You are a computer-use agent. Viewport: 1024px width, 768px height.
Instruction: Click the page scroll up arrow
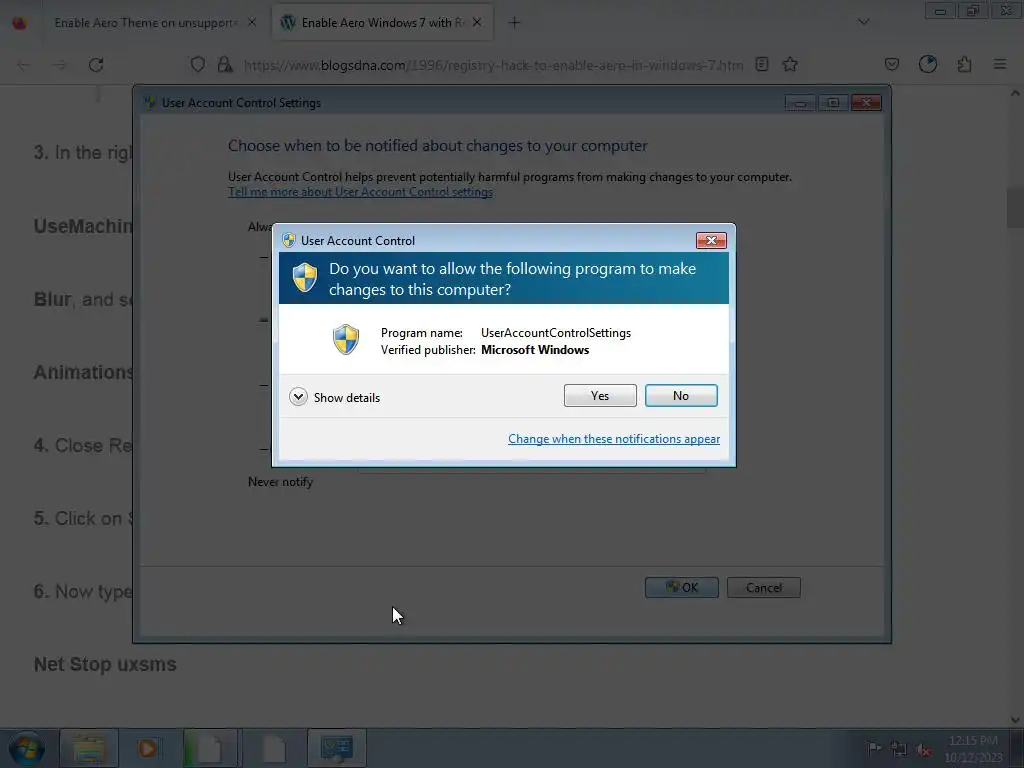[1015, 93]
